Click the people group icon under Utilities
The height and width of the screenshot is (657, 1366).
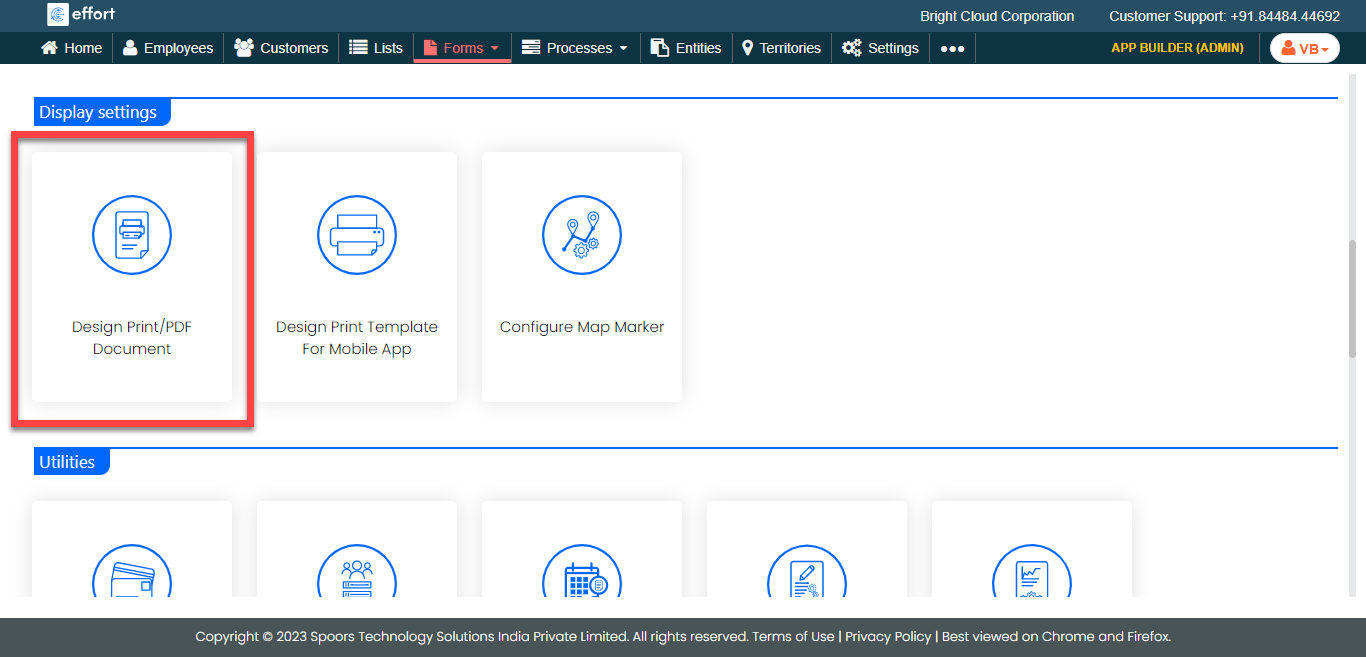pos(357,575)
